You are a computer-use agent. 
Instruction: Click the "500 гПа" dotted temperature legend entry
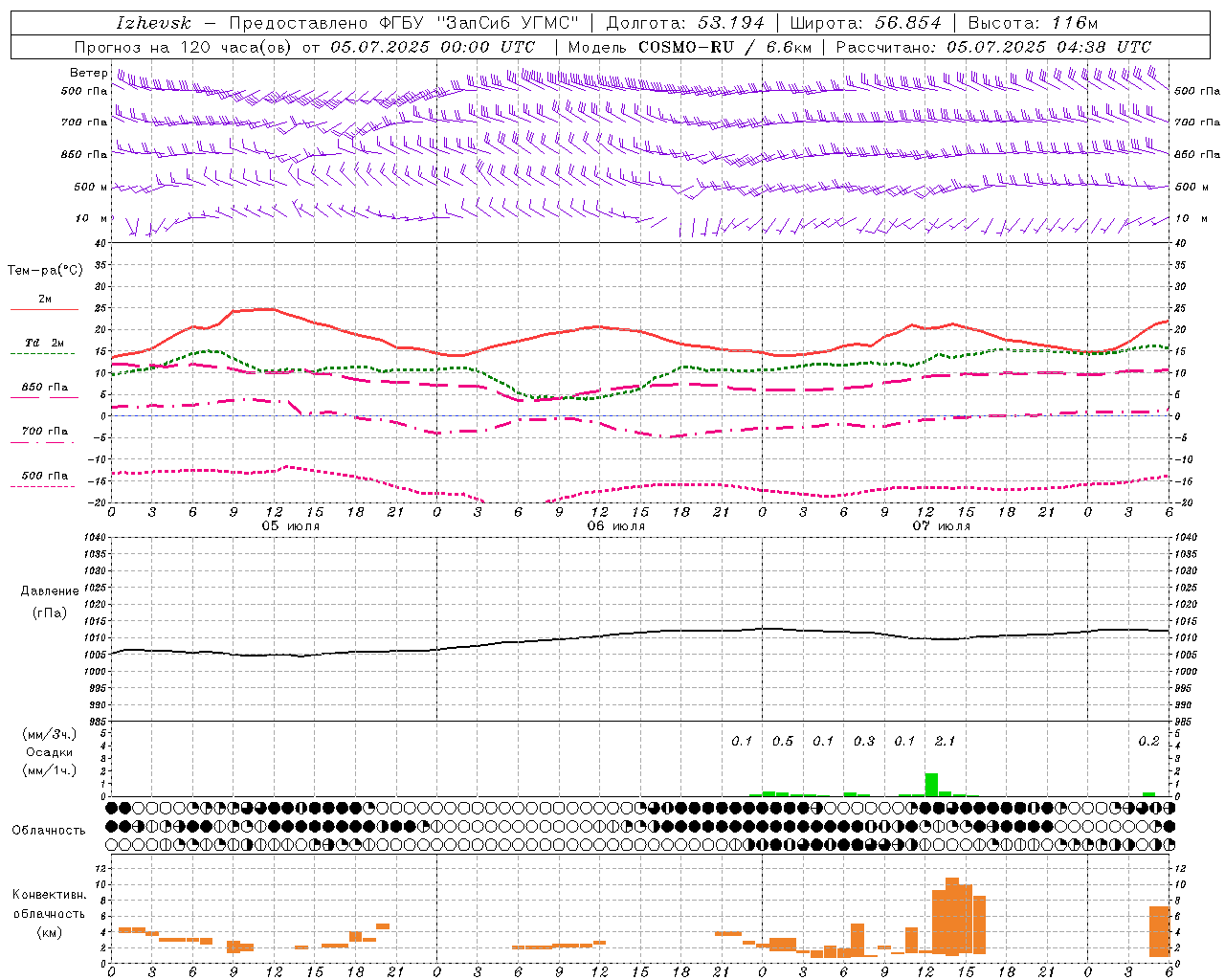(x=45, y=477)
